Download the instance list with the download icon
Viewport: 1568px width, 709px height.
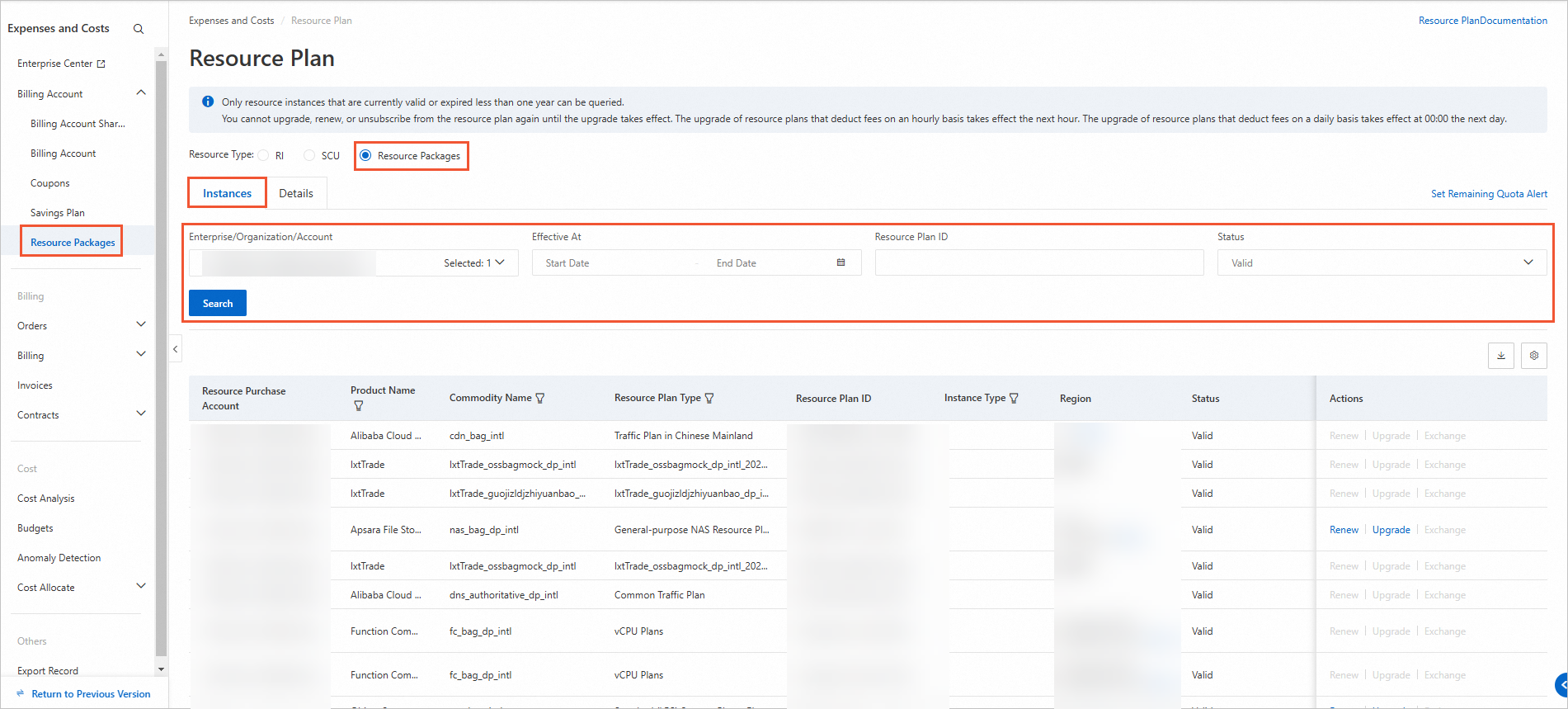tap(1501, 356)
